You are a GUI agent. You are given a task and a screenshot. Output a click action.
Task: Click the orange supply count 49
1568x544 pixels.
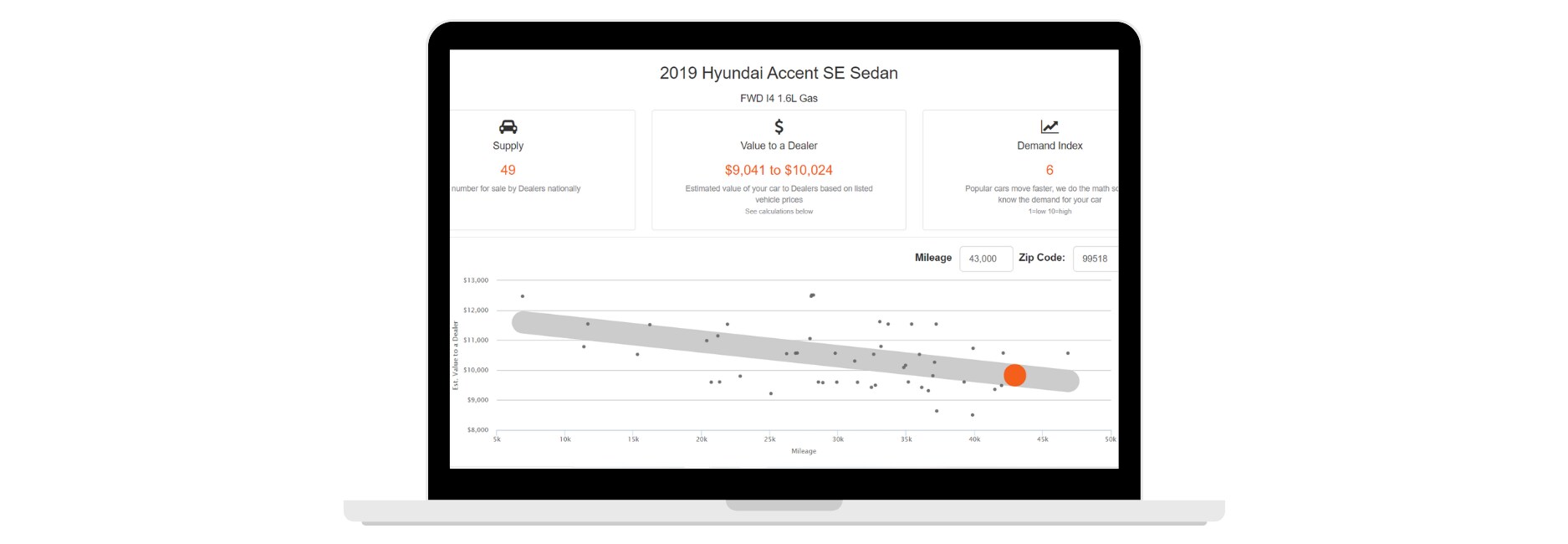click(x=508, y=170)
